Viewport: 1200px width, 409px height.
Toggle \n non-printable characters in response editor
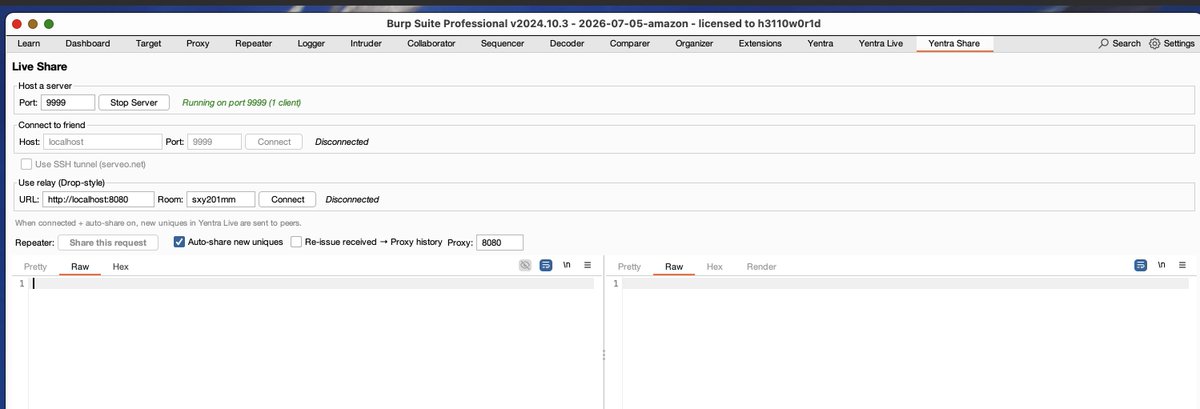(1162, 265)
